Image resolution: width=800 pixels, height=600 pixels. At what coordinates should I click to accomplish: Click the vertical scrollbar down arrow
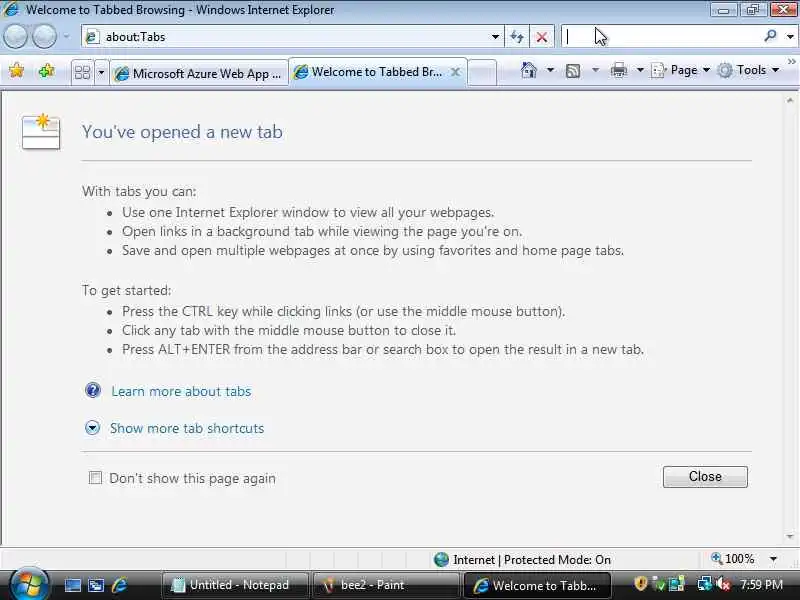tap(790, 536)
